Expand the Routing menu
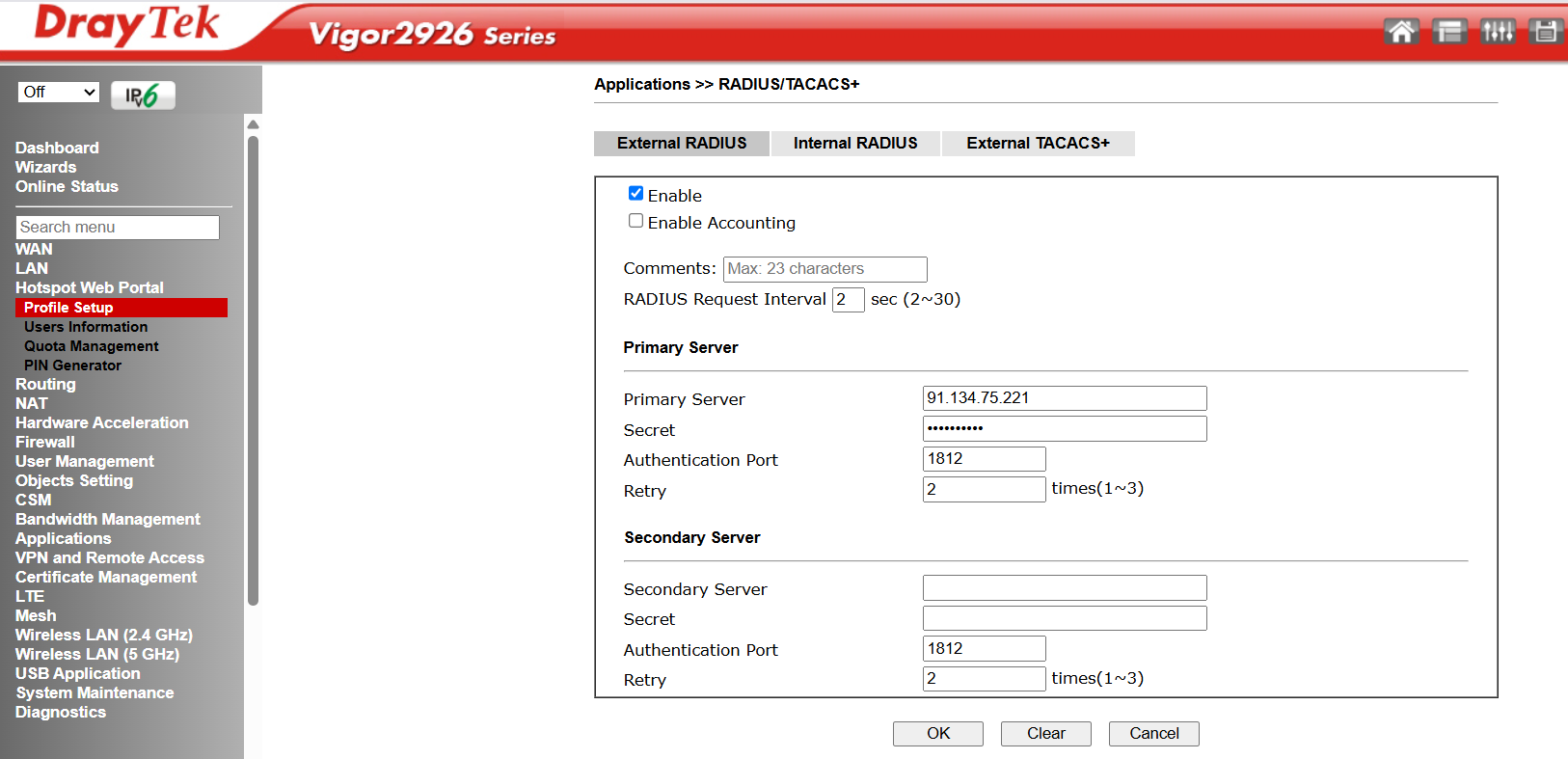The width and height of the screenshot is (1568, 759). point(45,384)
